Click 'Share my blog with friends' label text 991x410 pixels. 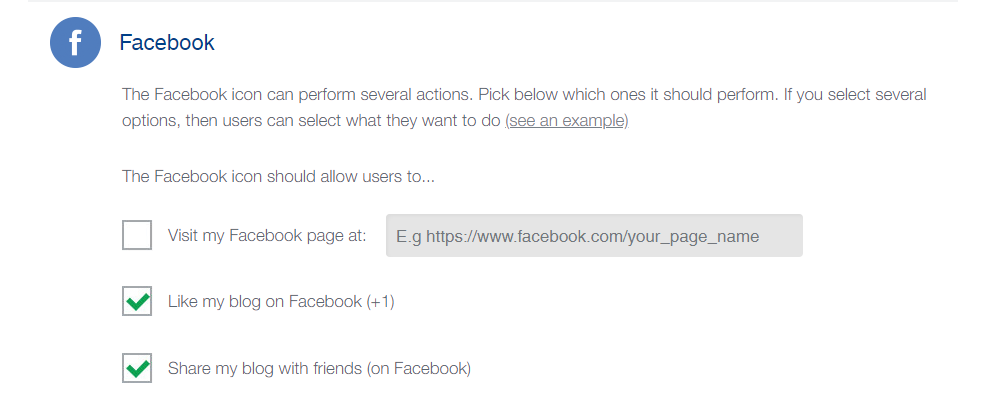pos(265,368)
